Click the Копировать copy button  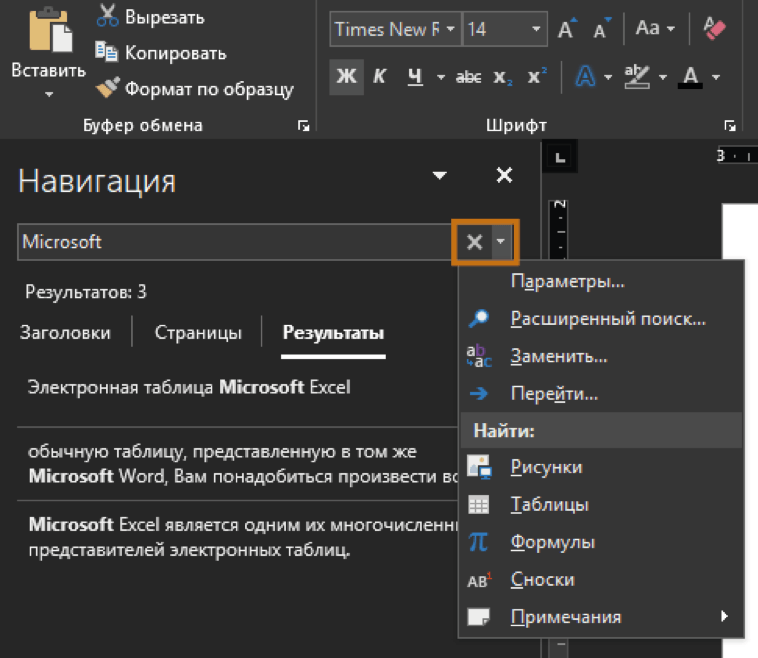coord(161,53)
